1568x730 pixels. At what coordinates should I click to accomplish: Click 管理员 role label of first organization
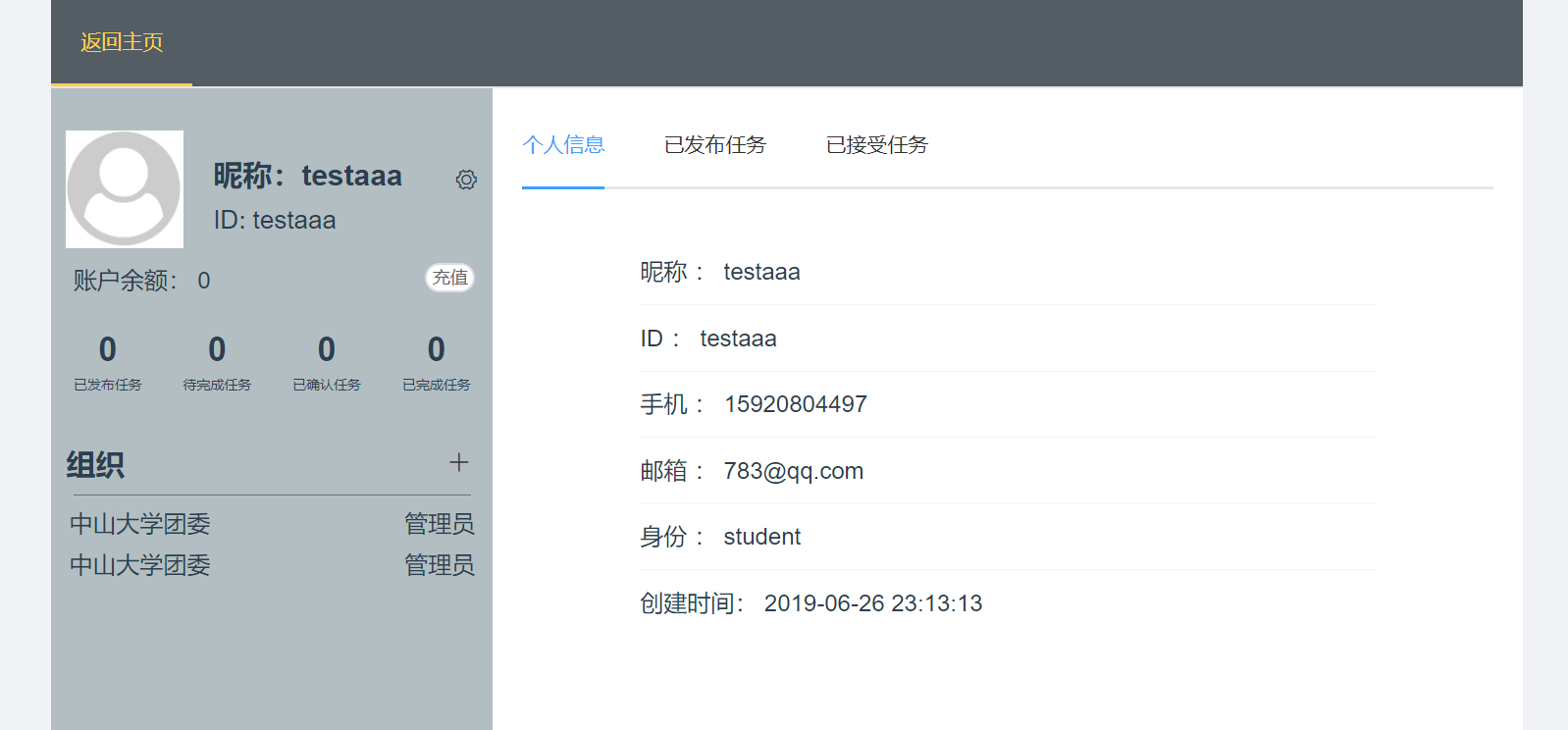pos(439,524)
